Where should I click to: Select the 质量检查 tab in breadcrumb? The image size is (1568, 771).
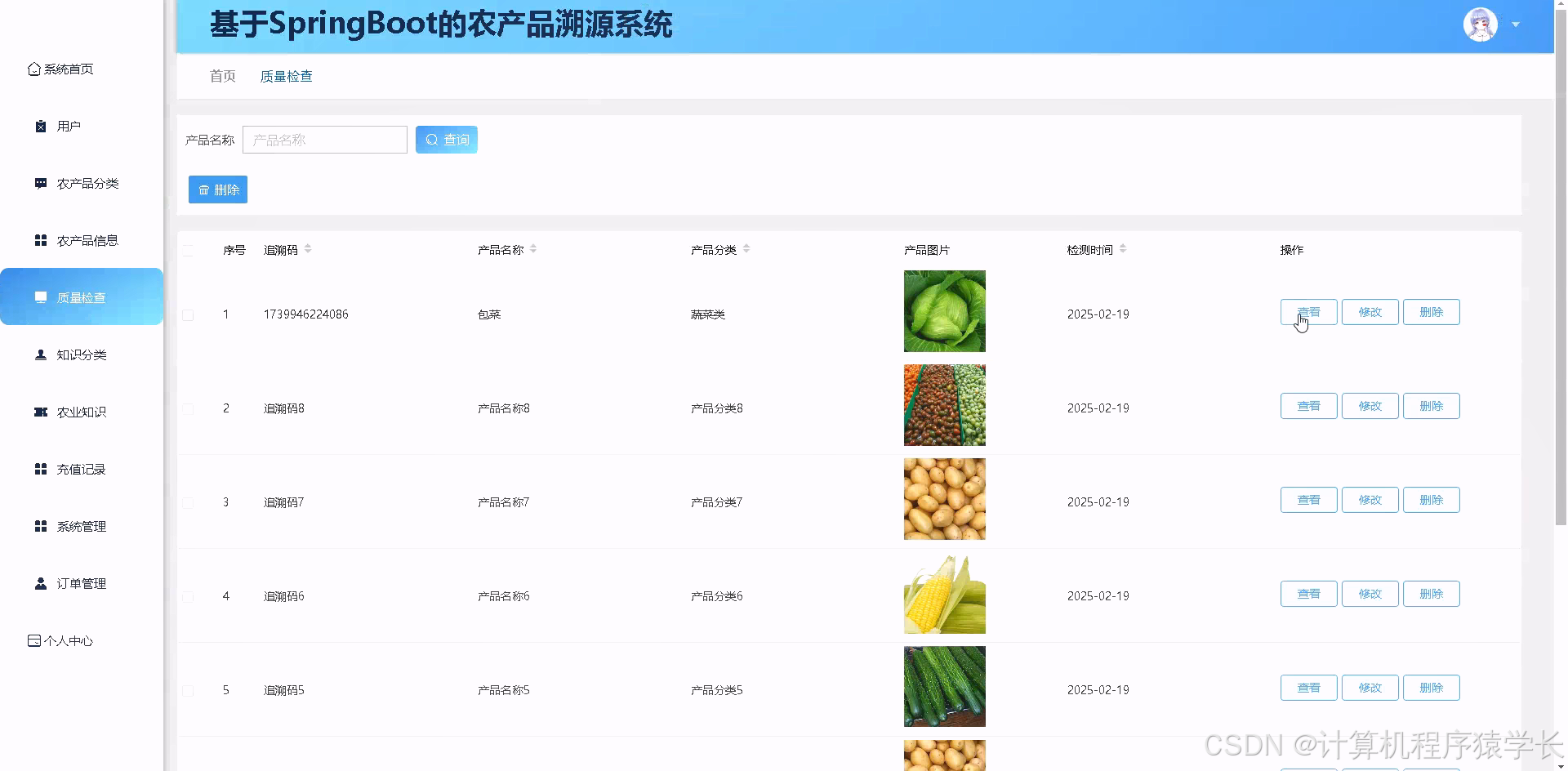pyautogui.click(x=286, y=76)
